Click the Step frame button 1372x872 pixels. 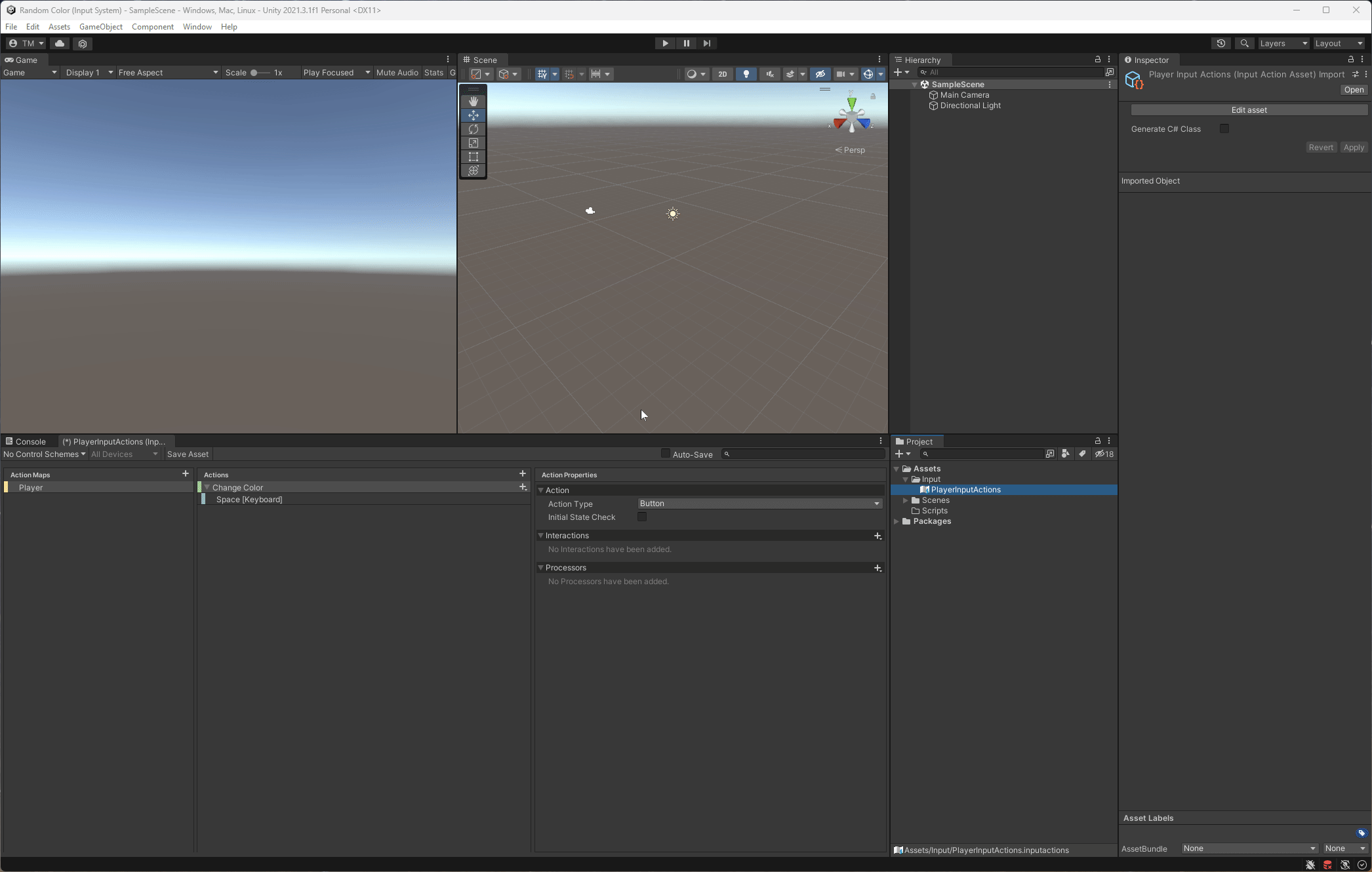[x=706, y=43]
